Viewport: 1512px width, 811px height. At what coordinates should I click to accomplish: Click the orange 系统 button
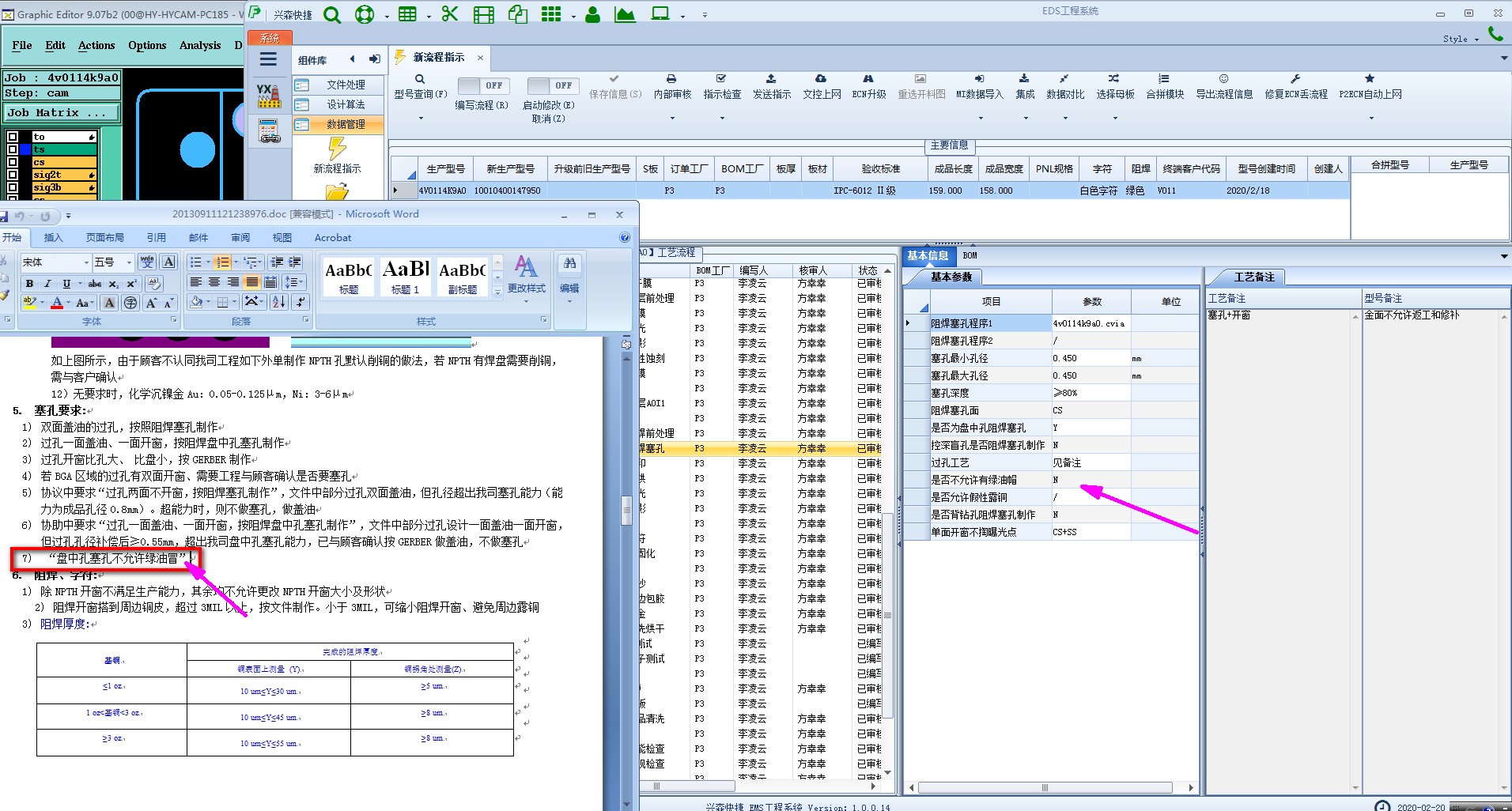click(x=270, y=38)
